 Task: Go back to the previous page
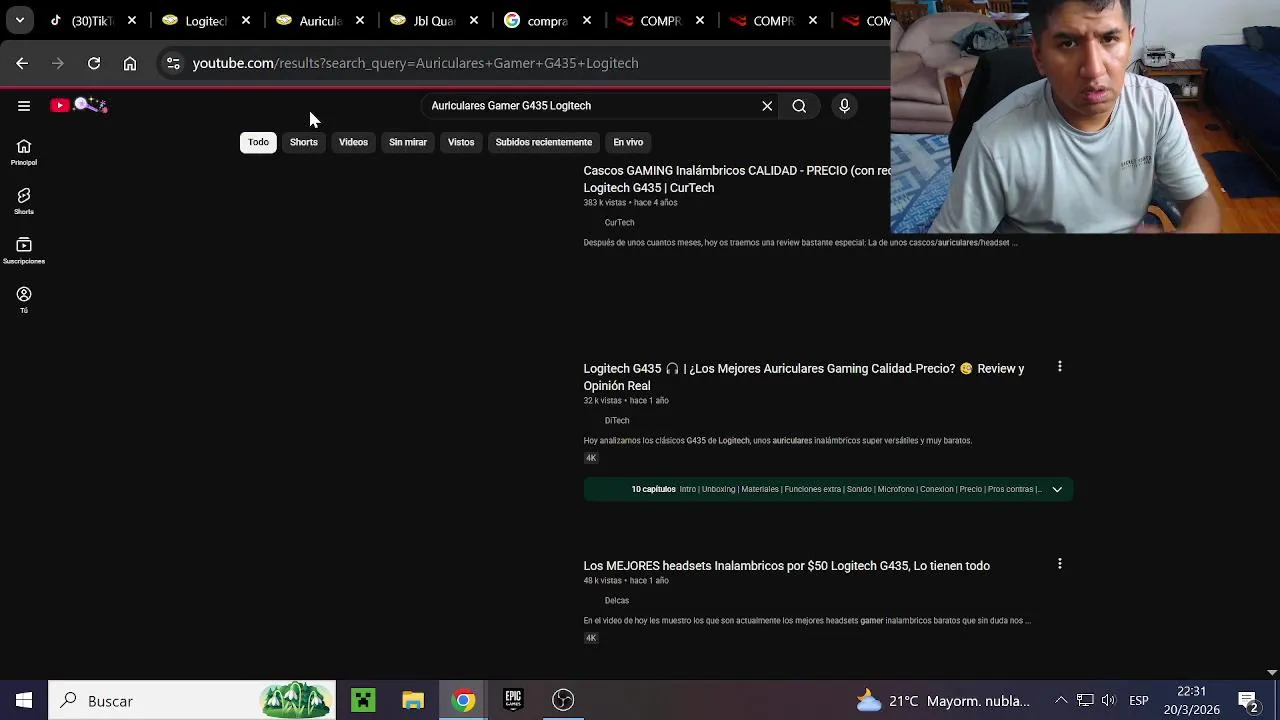click(22, 63)
